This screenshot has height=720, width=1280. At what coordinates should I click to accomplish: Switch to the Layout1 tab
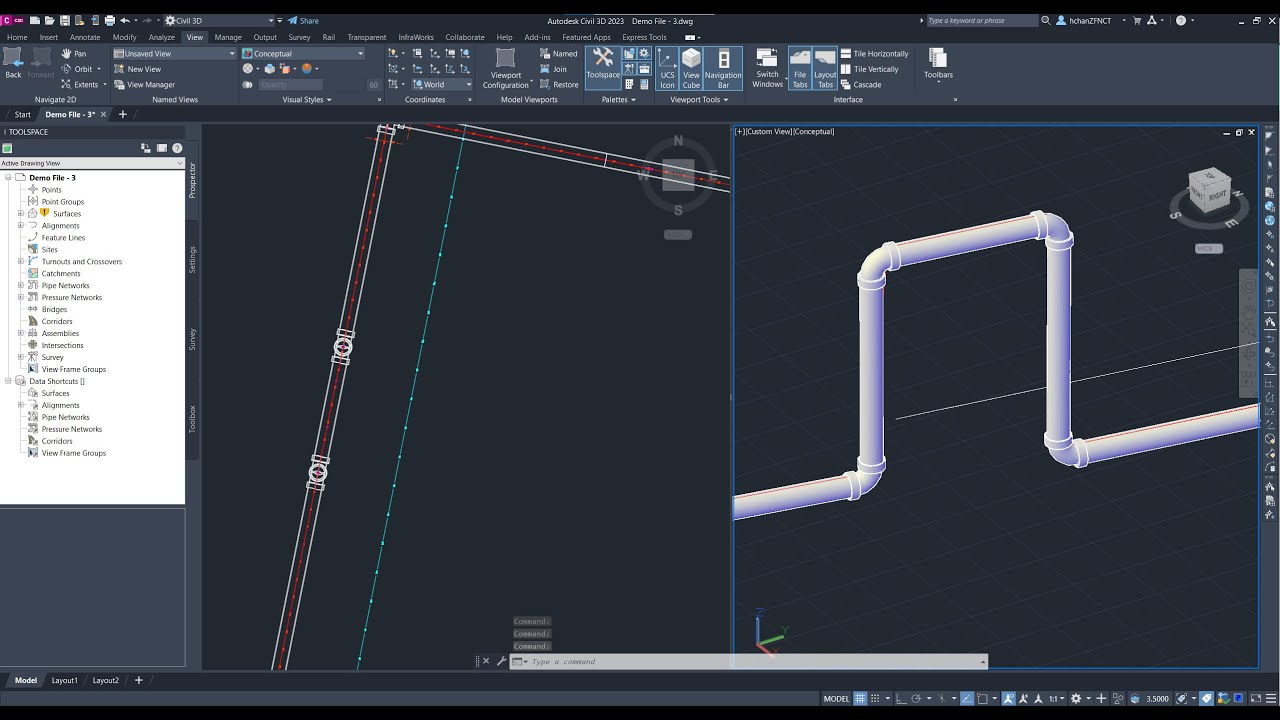click(x=64, y=681)
